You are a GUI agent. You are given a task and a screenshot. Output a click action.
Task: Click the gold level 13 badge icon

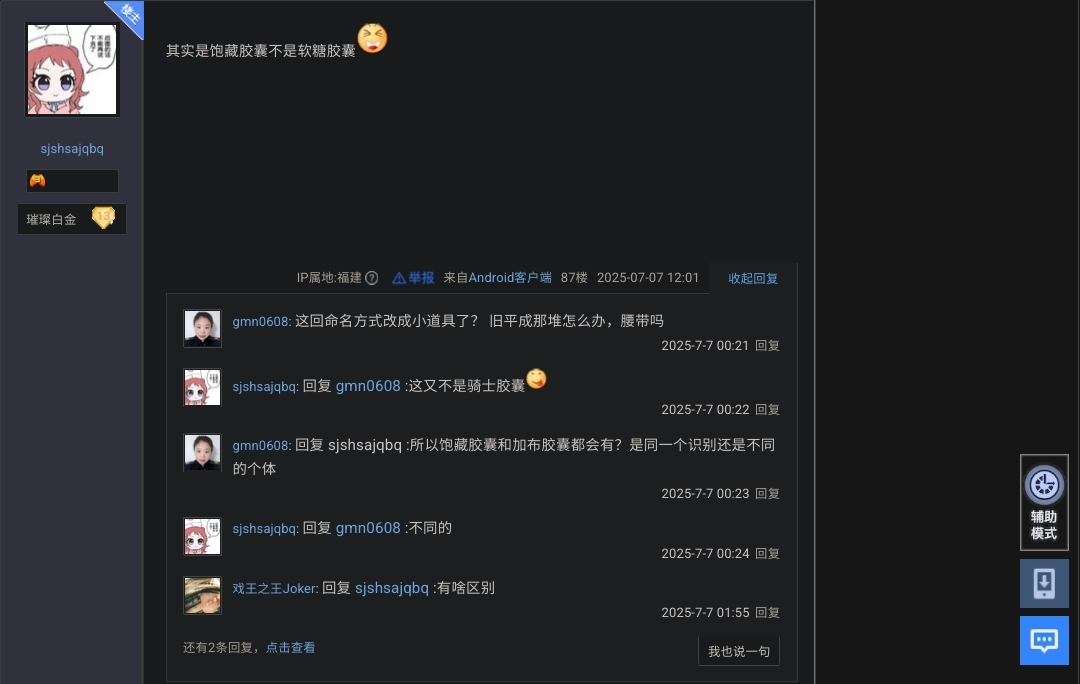[103, 218]
